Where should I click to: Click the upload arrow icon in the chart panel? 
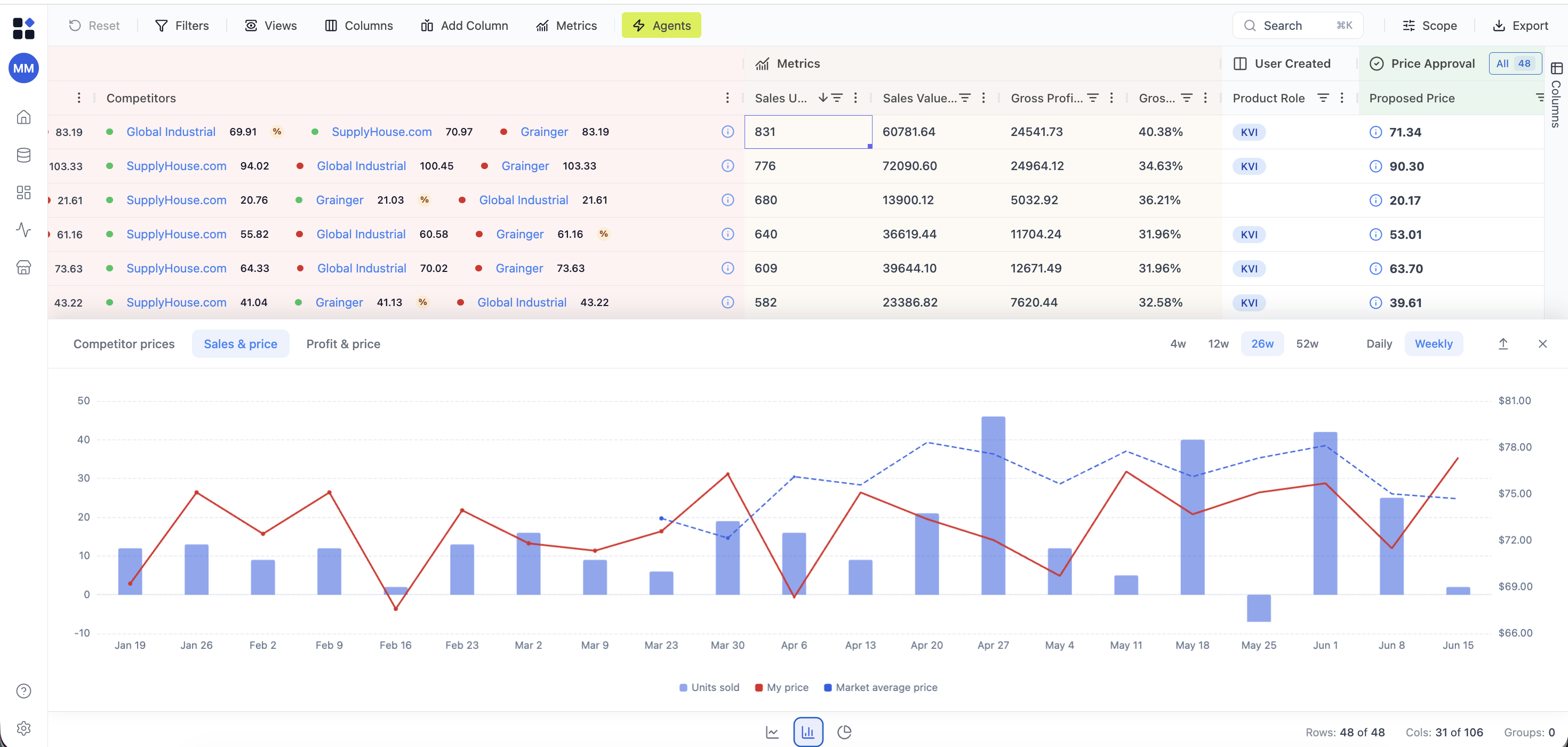tap(1503, 344)
